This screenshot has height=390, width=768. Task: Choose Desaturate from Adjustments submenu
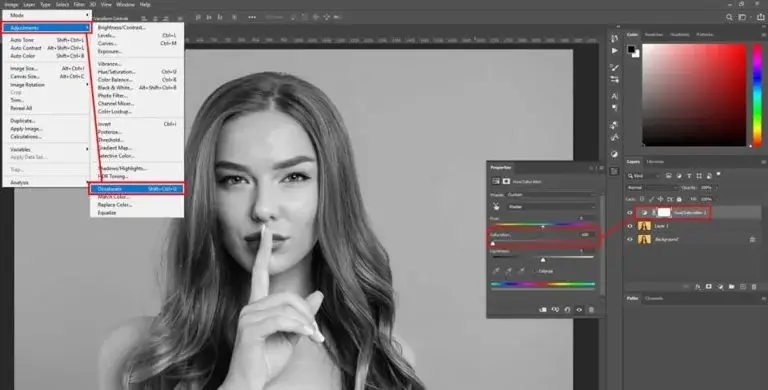click(x=137, y=189)
